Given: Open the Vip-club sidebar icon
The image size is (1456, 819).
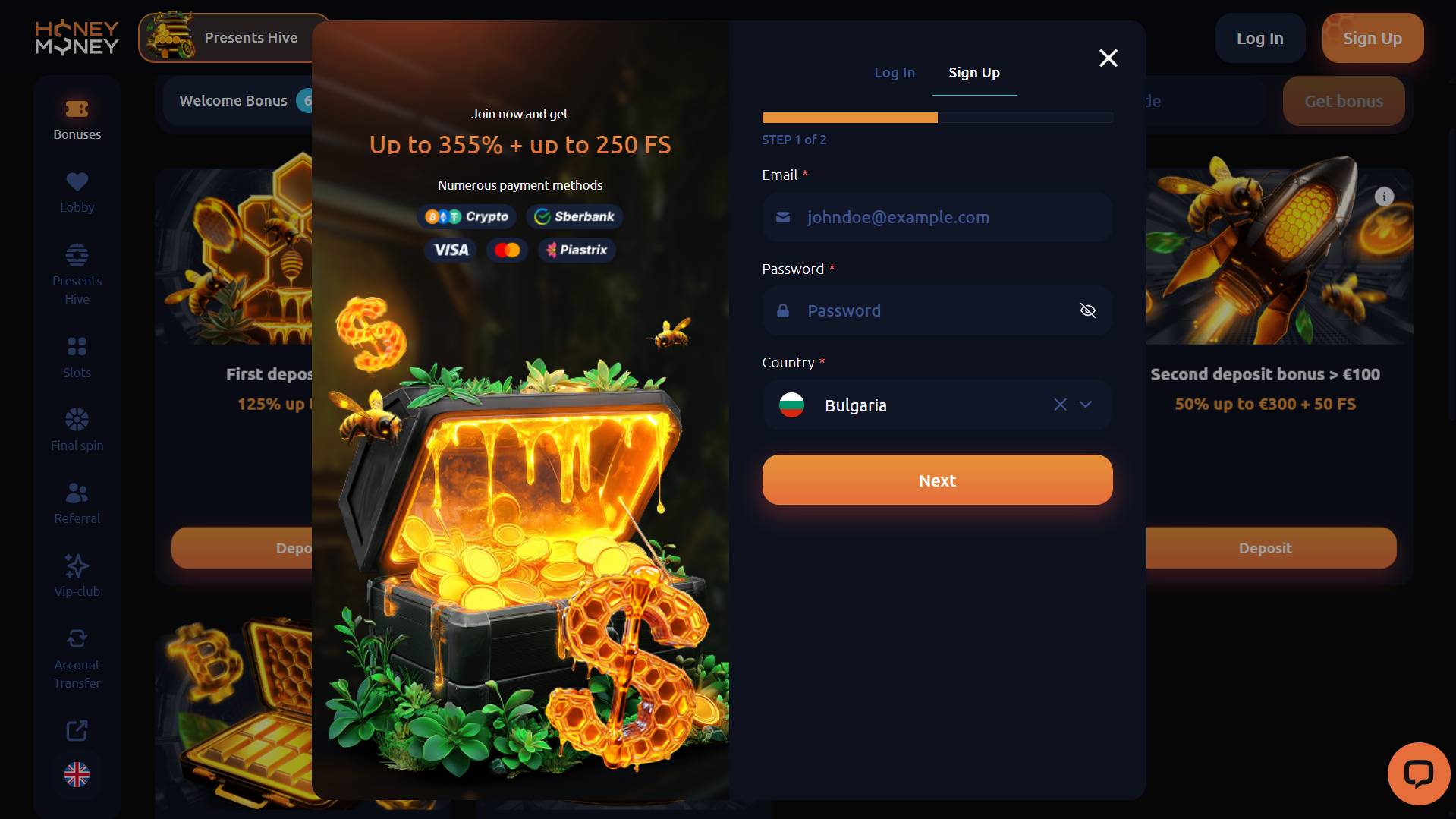Looking at the screenshot, I should coord(77,565).
